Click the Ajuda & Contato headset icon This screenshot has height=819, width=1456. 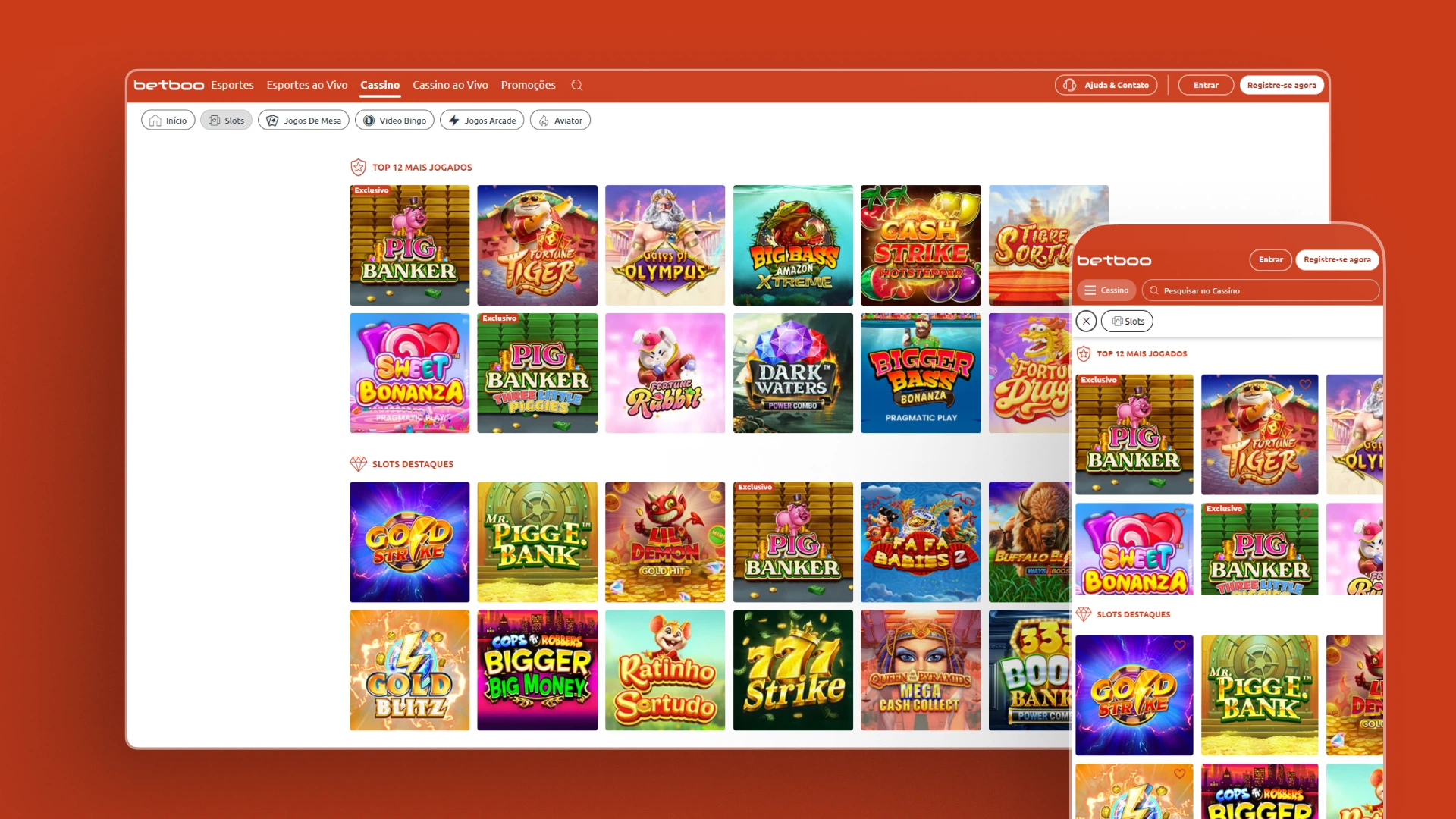point(1072,85)
